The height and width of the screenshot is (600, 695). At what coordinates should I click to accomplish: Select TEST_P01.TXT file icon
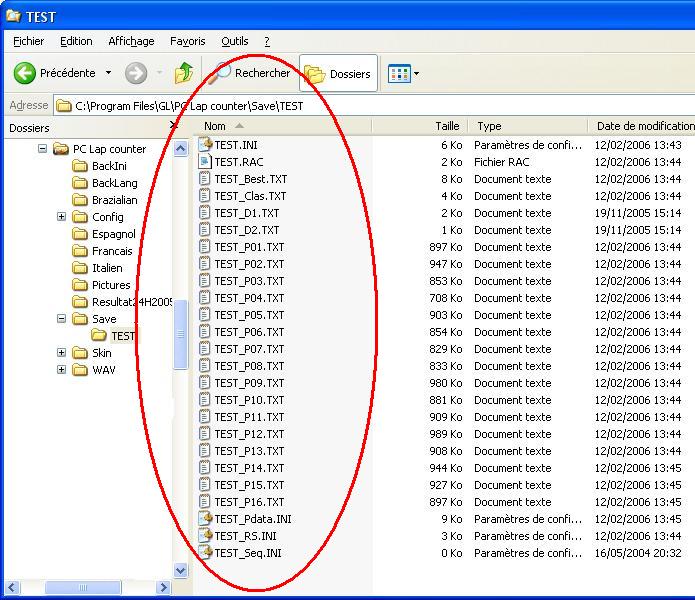point(204,246)
